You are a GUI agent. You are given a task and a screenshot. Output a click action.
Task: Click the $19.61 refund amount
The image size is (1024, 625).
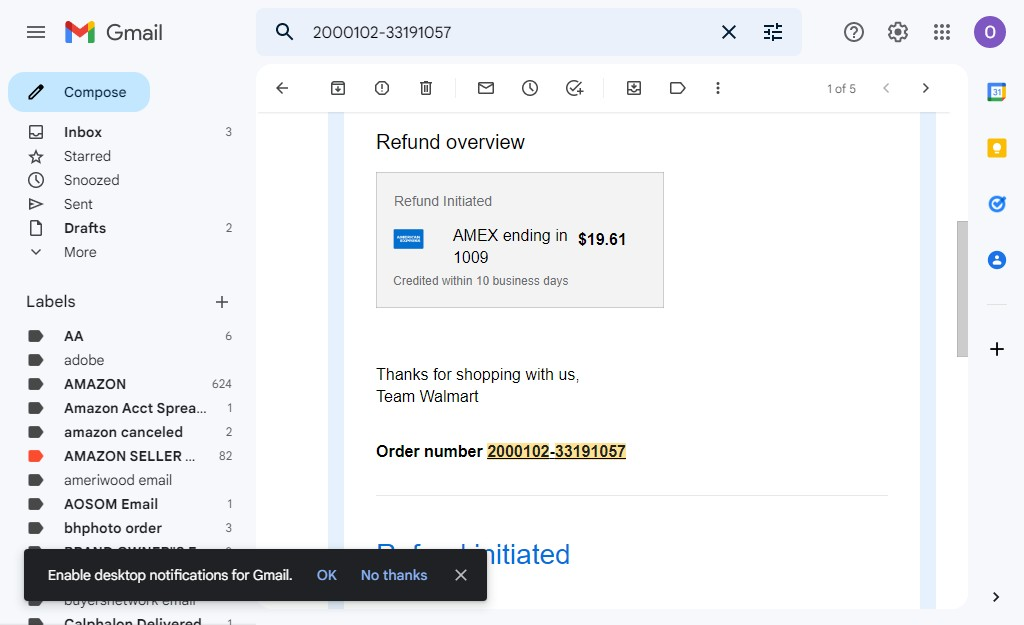(x=601, y=240)
